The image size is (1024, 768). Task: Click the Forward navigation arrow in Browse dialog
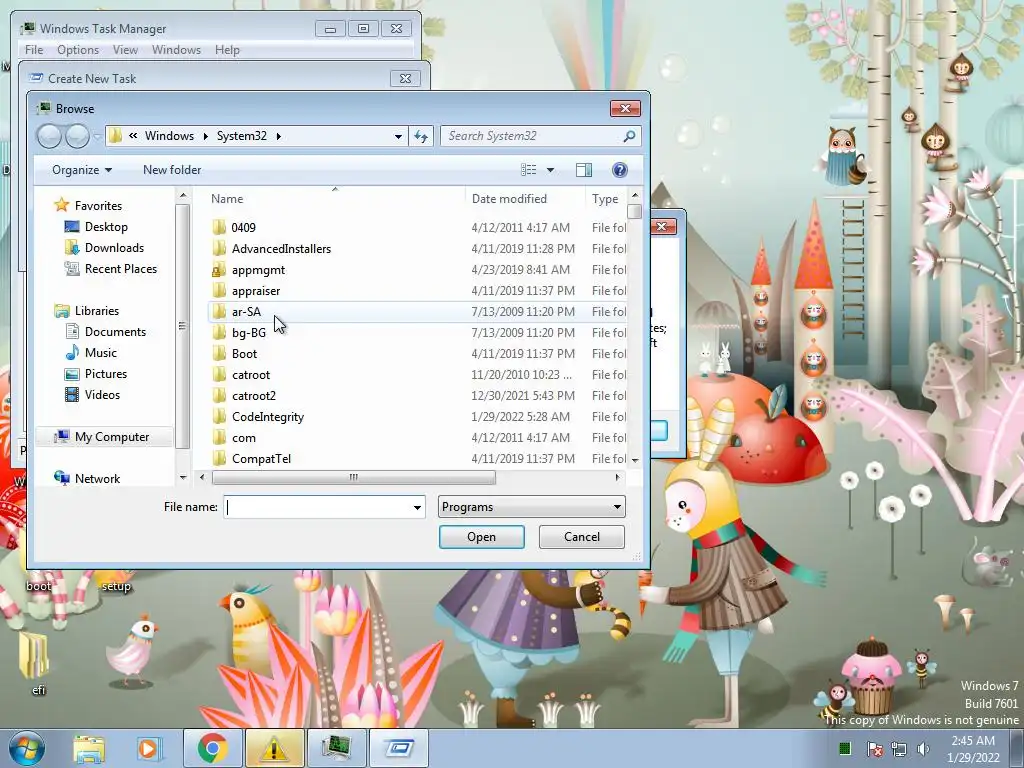click(77, 136)
